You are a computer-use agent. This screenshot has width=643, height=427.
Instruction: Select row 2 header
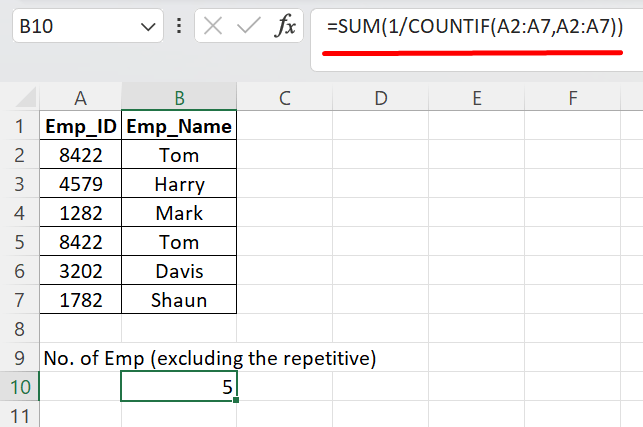[x=19, y=155]
